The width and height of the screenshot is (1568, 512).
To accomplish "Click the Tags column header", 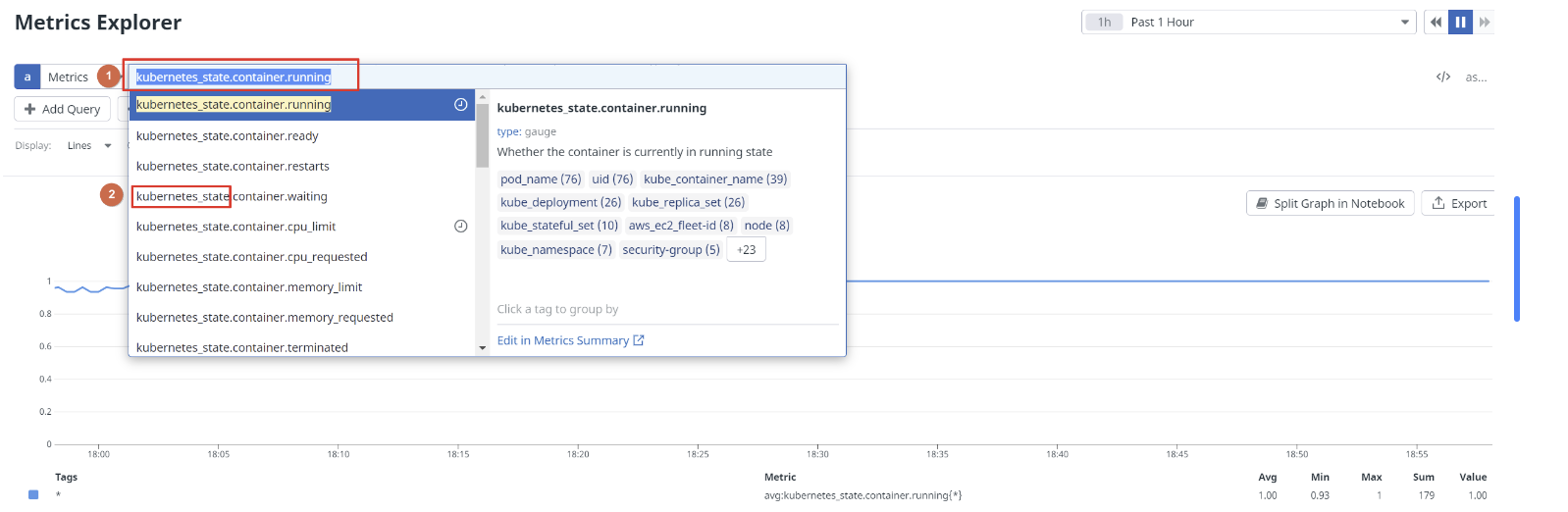I will 67,478.
